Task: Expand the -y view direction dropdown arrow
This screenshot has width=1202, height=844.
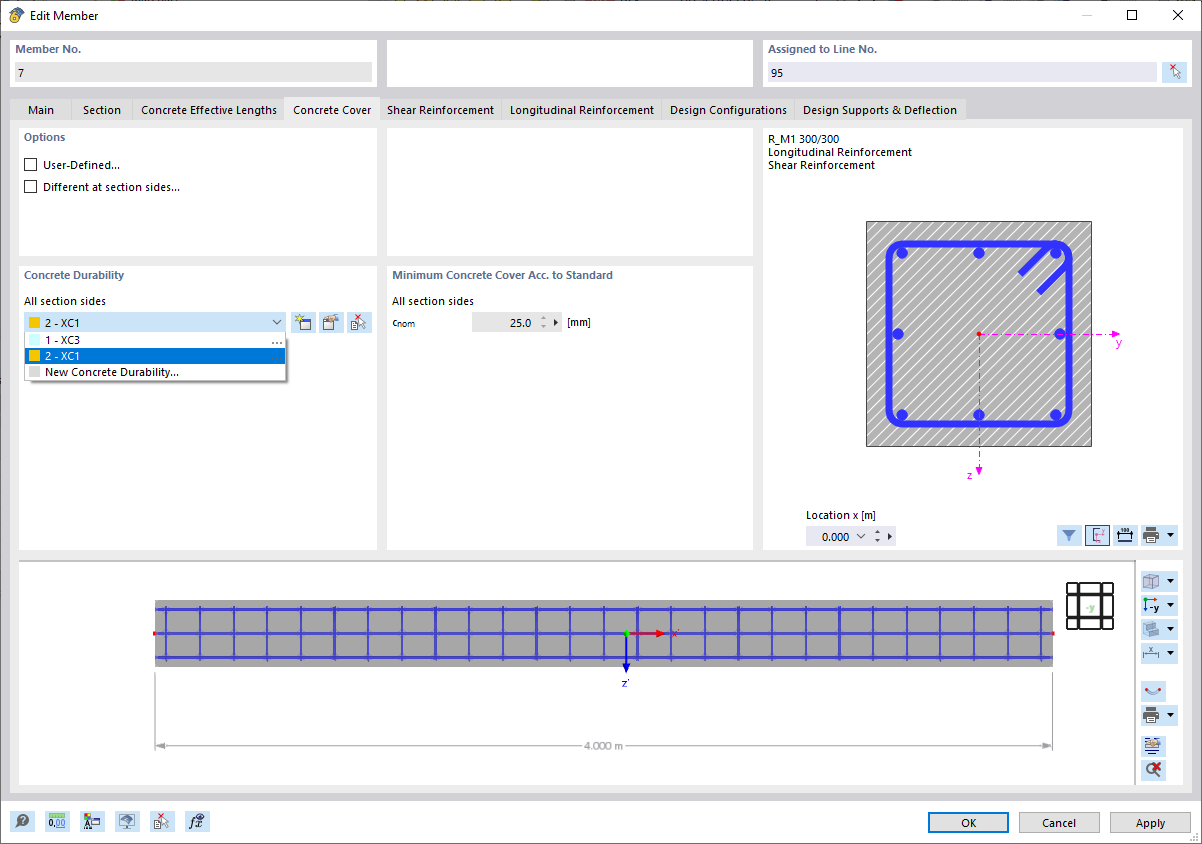Action: point(1171,605)
